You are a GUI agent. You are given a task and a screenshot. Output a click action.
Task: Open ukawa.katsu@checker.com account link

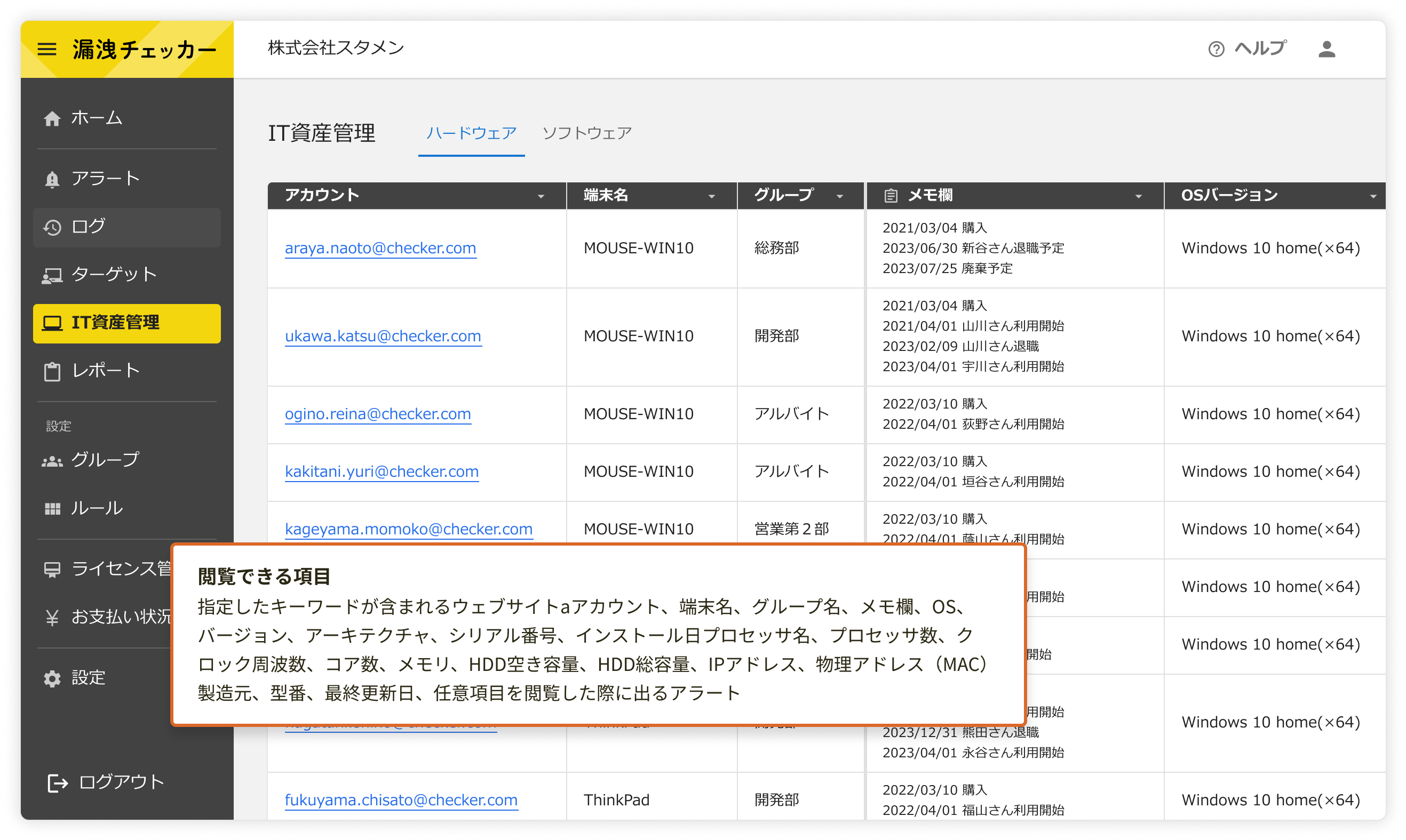(x=383, y=336)
